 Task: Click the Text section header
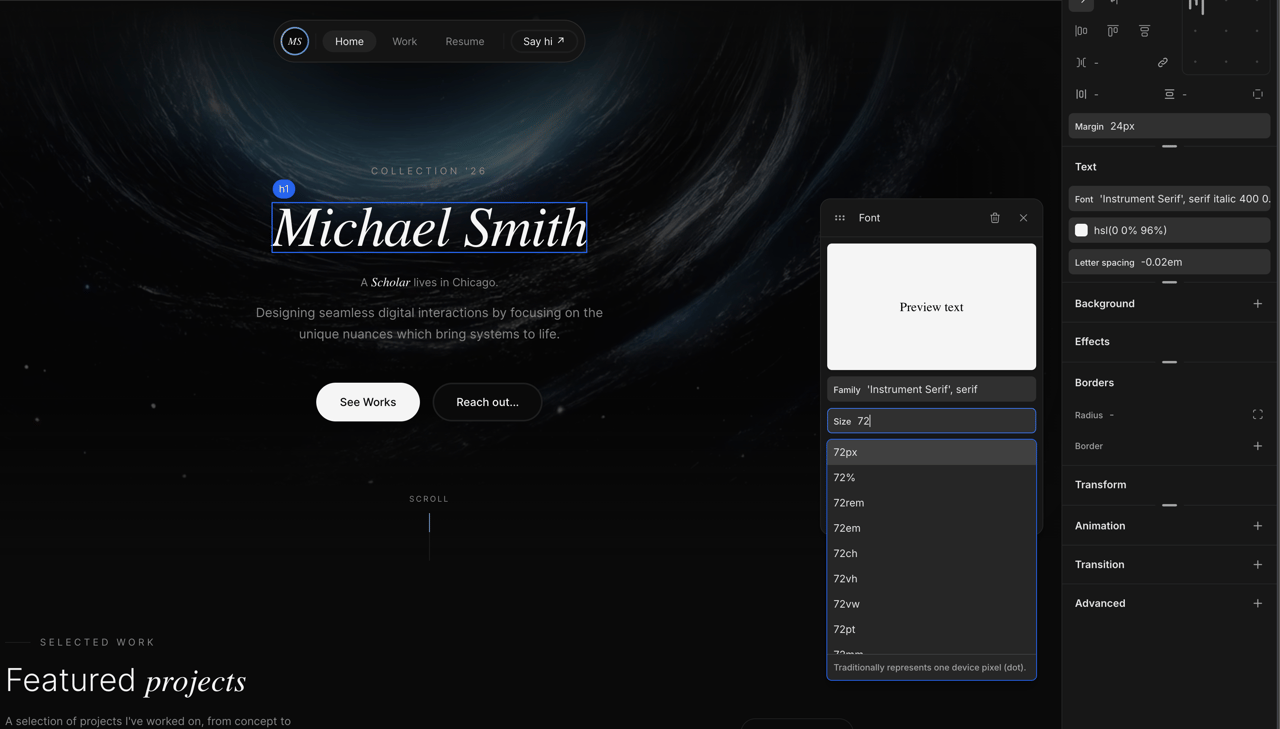click(1086, 167)
